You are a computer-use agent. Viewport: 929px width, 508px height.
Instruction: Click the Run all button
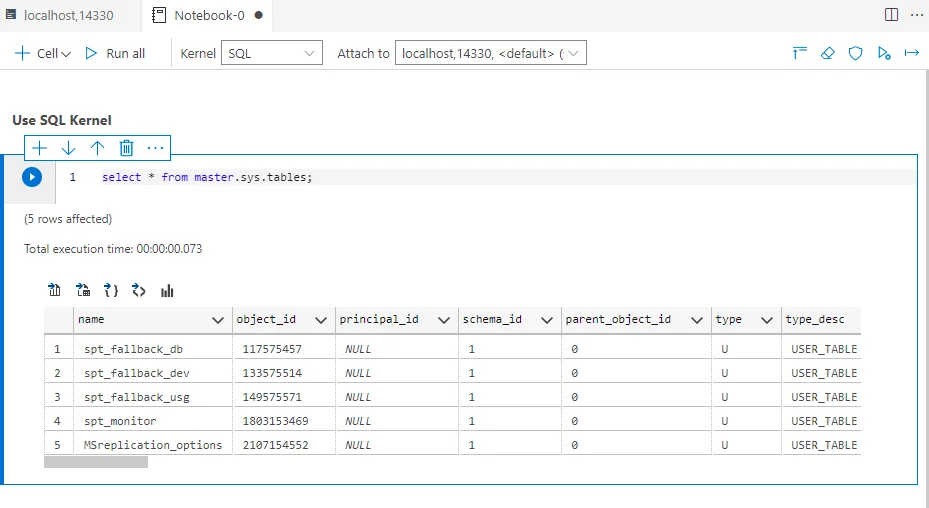coord(115,53)
